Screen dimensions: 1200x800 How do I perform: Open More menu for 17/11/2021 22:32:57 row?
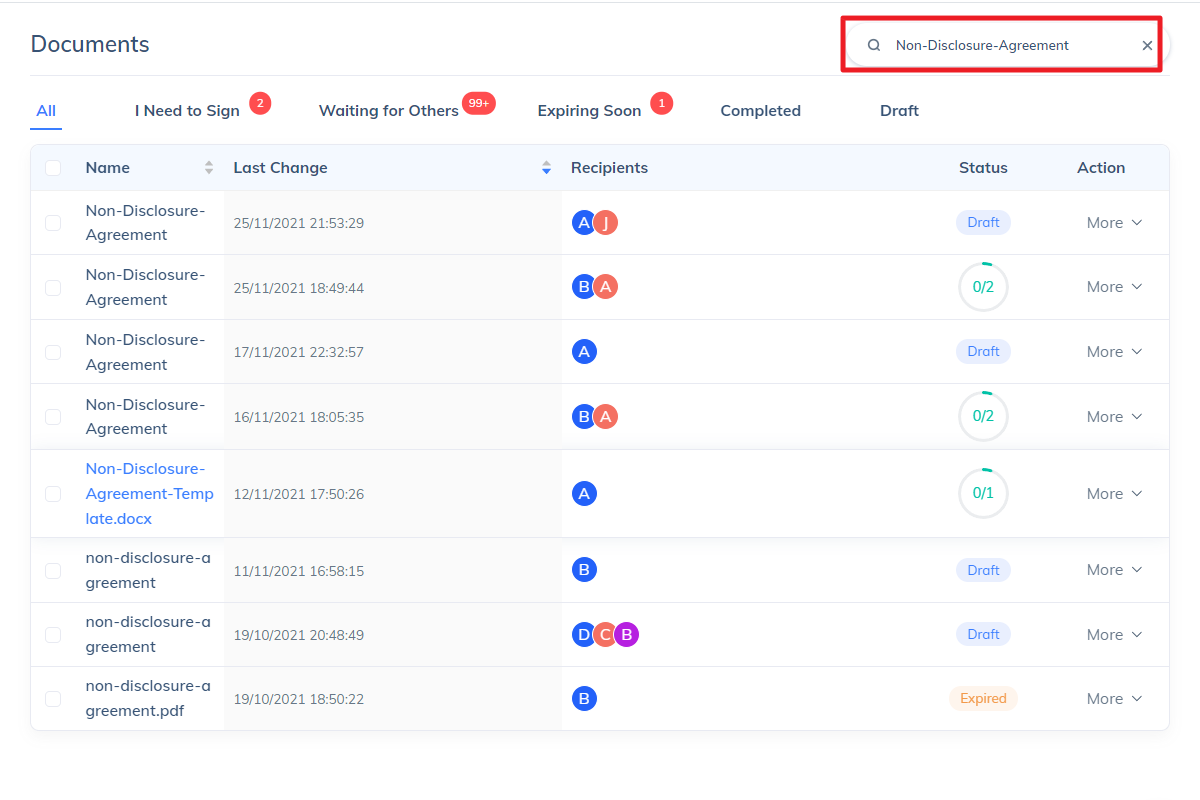(x=1114, y=352)
